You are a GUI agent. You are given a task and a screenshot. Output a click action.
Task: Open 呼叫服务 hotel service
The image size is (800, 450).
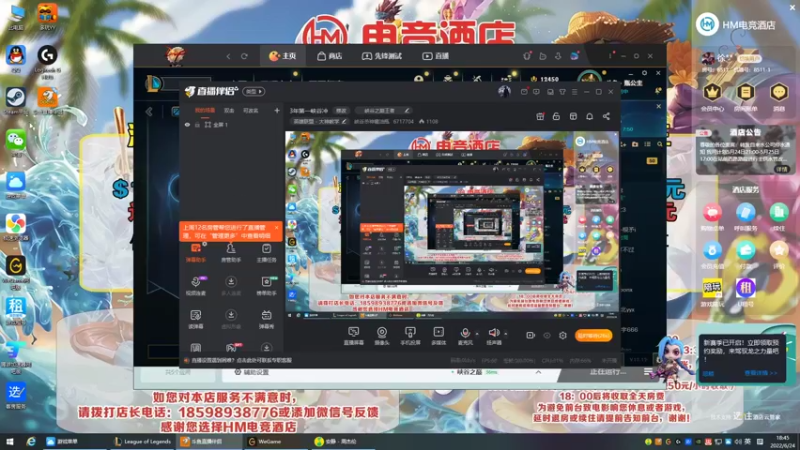pyautogui.click(x=745, y=217)
